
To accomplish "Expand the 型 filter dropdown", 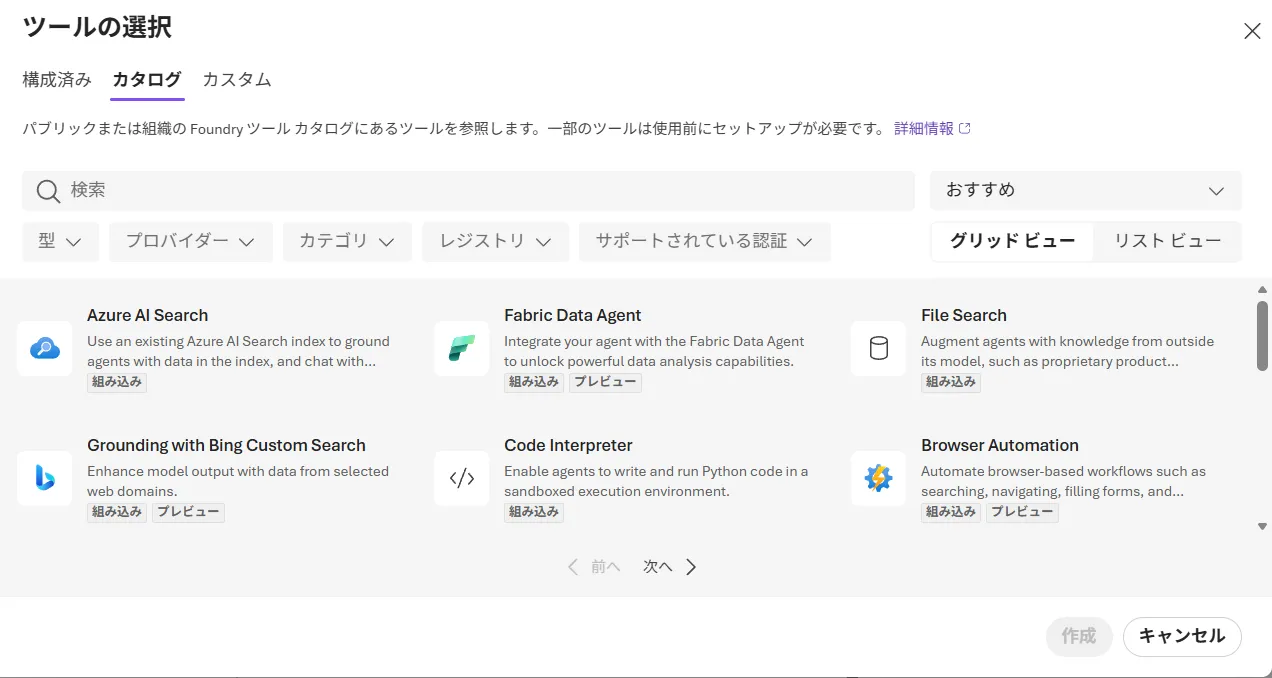I will pyautogui.click(x=60, y=241).
